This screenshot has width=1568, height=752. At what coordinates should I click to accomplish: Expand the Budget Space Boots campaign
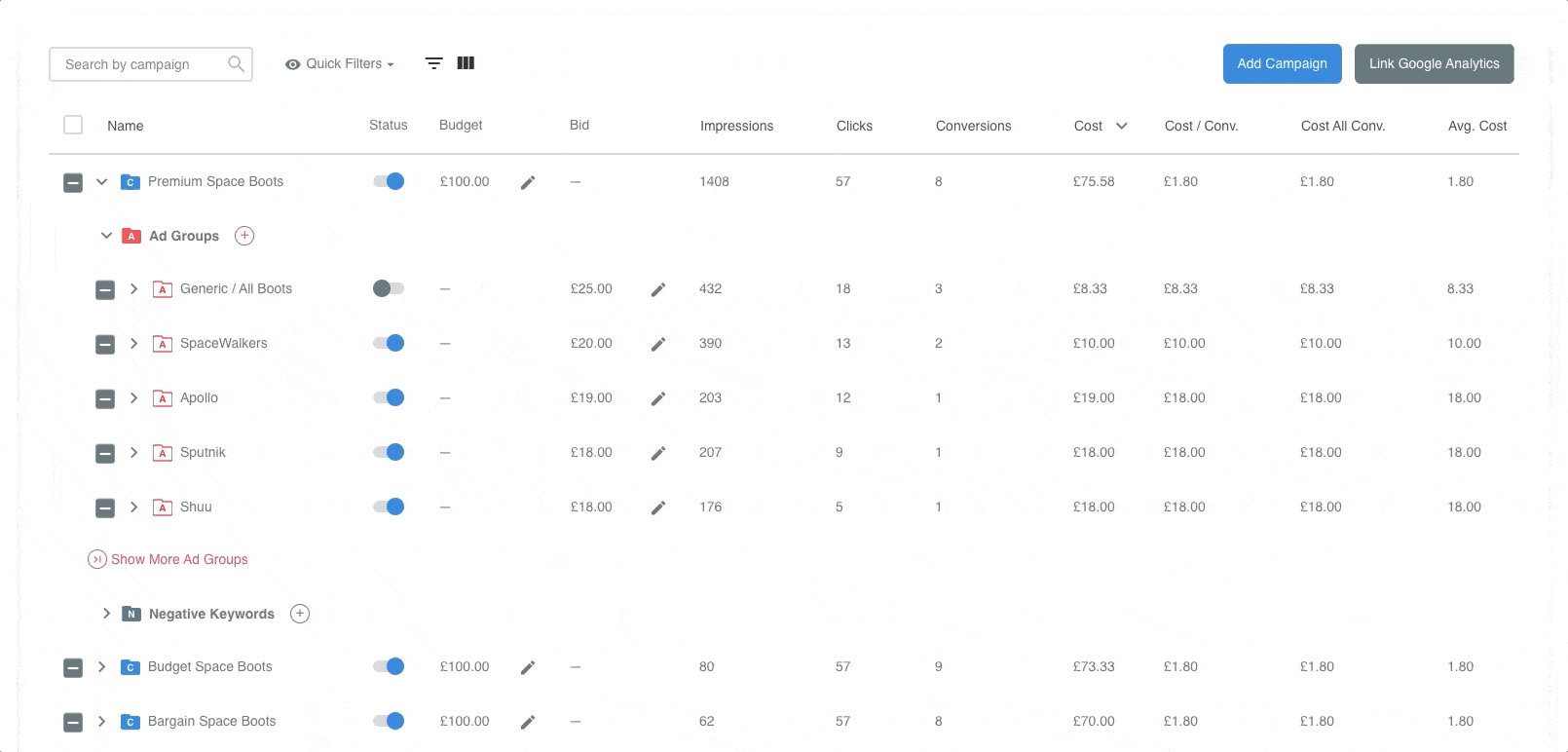click(x=102, y=666)
